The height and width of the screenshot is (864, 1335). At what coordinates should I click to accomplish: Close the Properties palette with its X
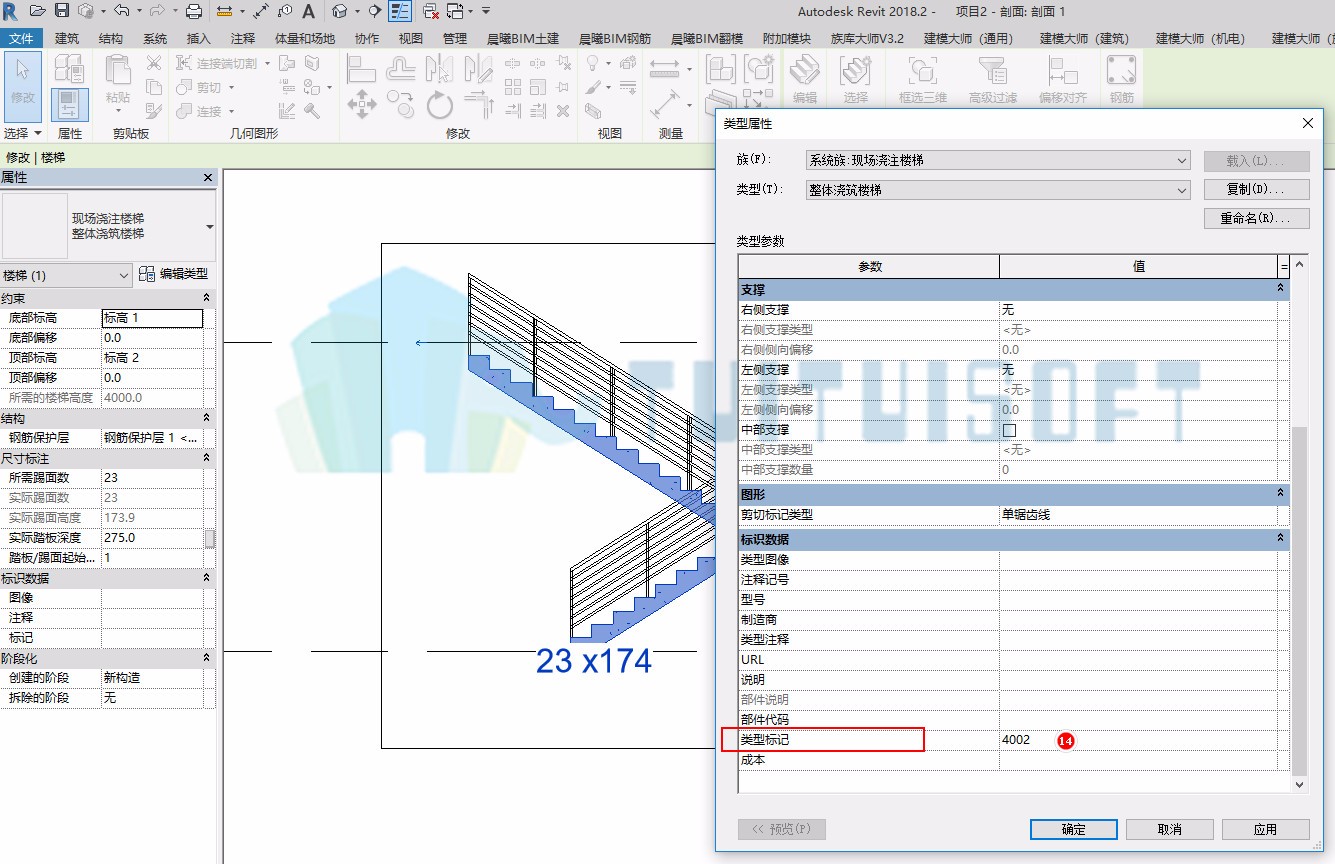pyautogui.click(x=208, y=177)
